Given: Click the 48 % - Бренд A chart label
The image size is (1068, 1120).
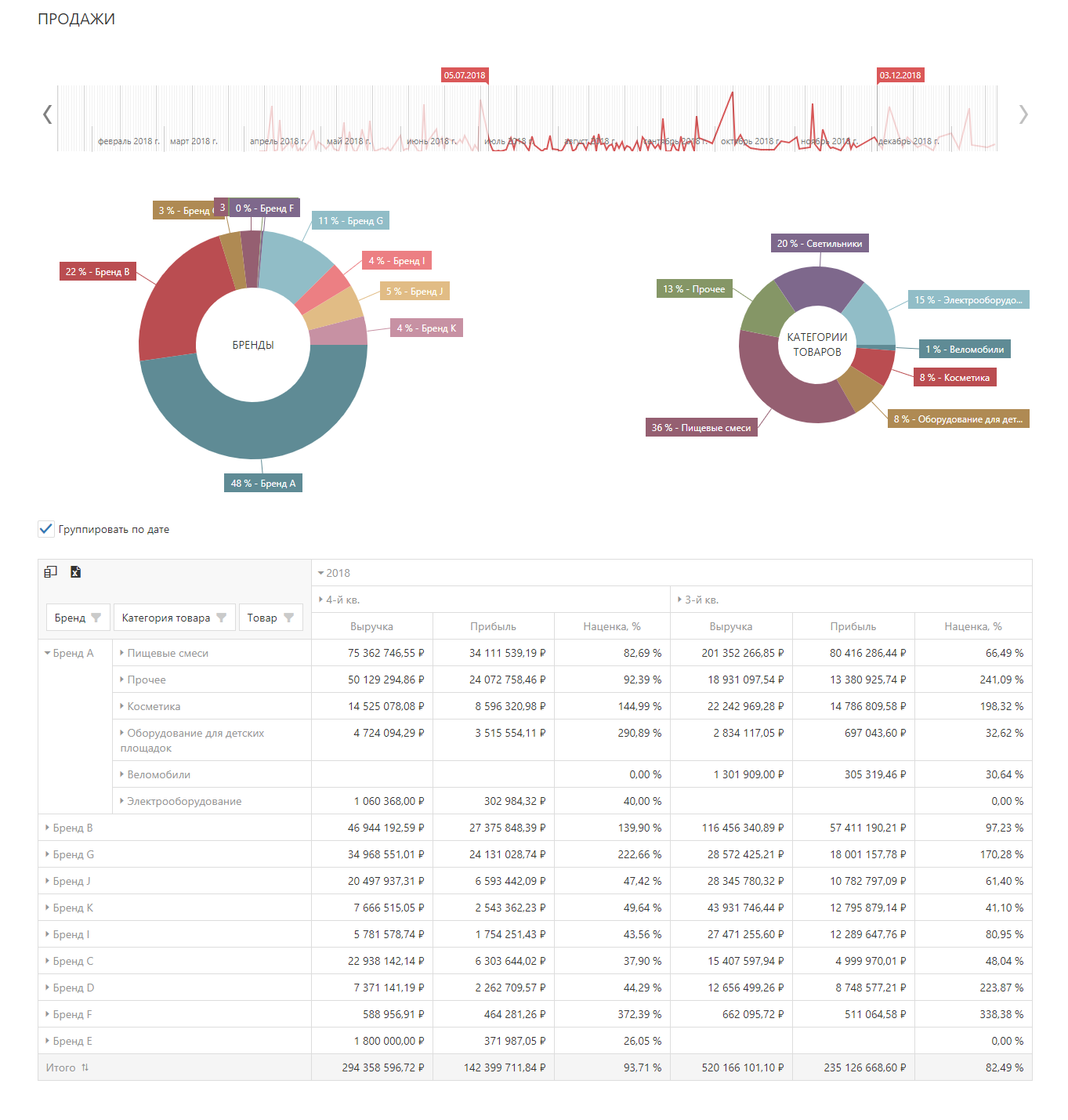Looking at the screenshot, I should click(x=263, y=484).
